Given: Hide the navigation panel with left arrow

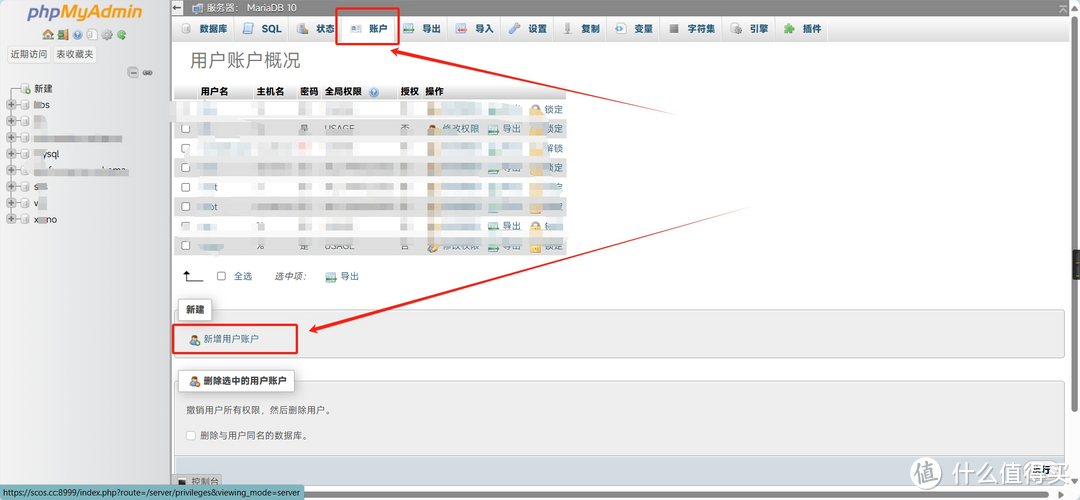Looking at the screenshot, I should pyautogui.click(x=178, y=8).
